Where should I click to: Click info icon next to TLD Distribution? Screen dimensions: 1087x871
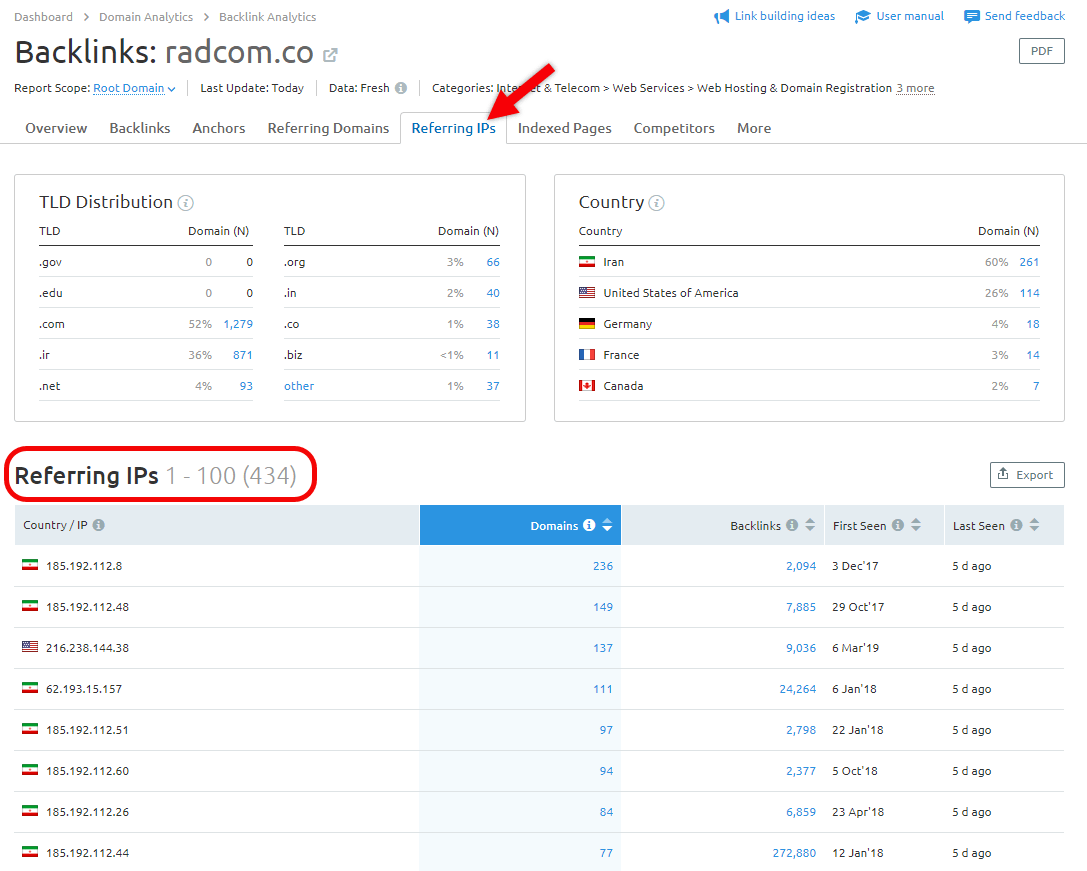[x=186, y=203]
